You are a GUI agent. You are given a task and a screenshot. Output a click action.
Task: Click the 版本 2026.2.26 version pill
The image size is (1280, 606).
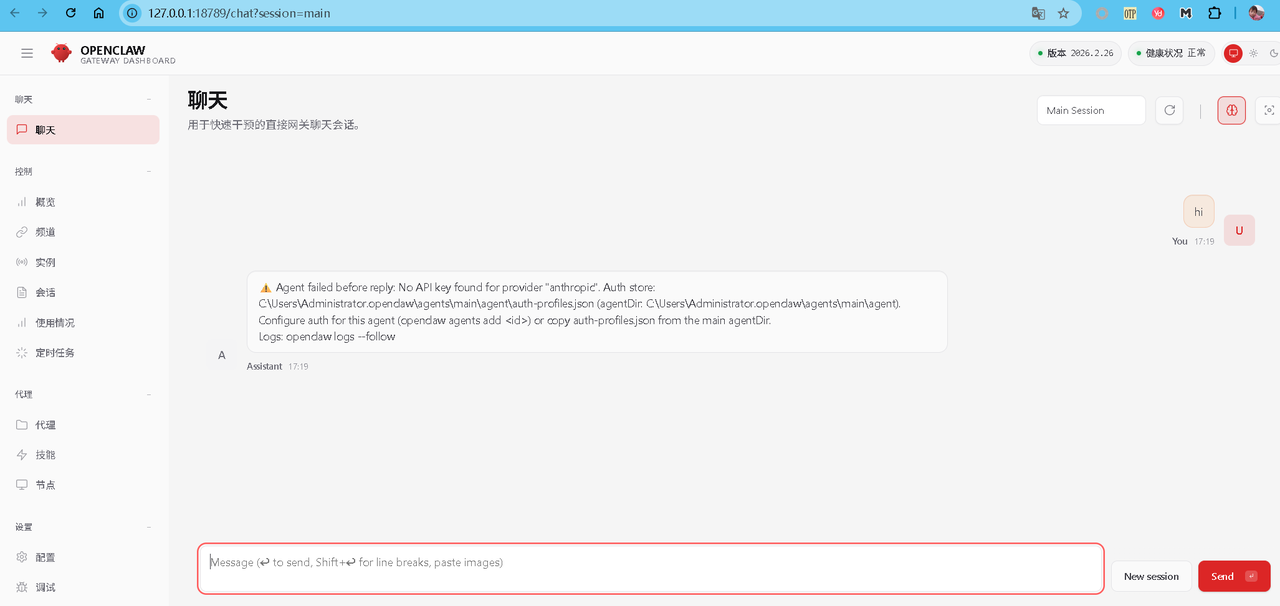(x=1075, y=53)
